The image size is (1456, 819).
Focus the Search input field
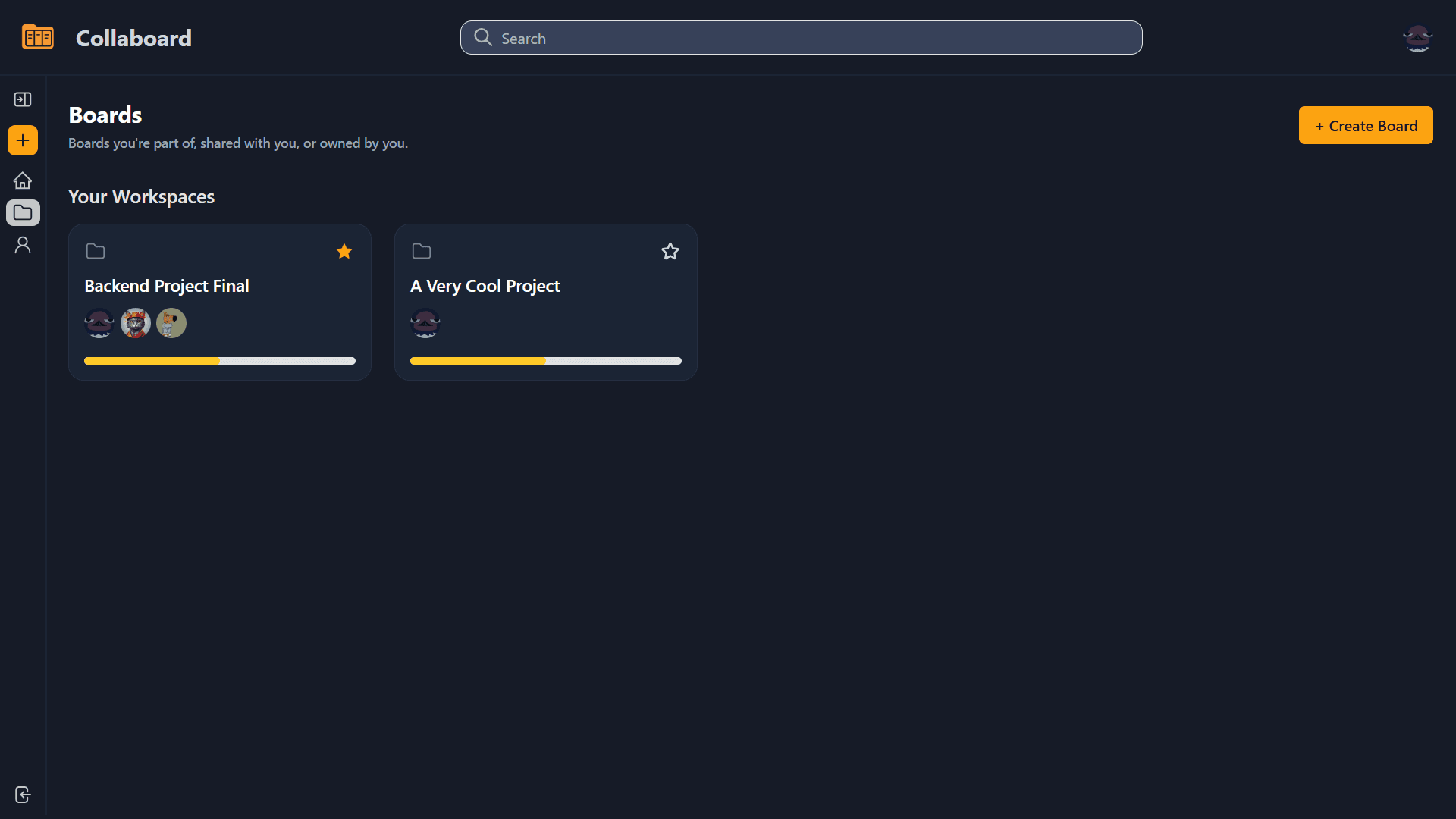point(801,38)
